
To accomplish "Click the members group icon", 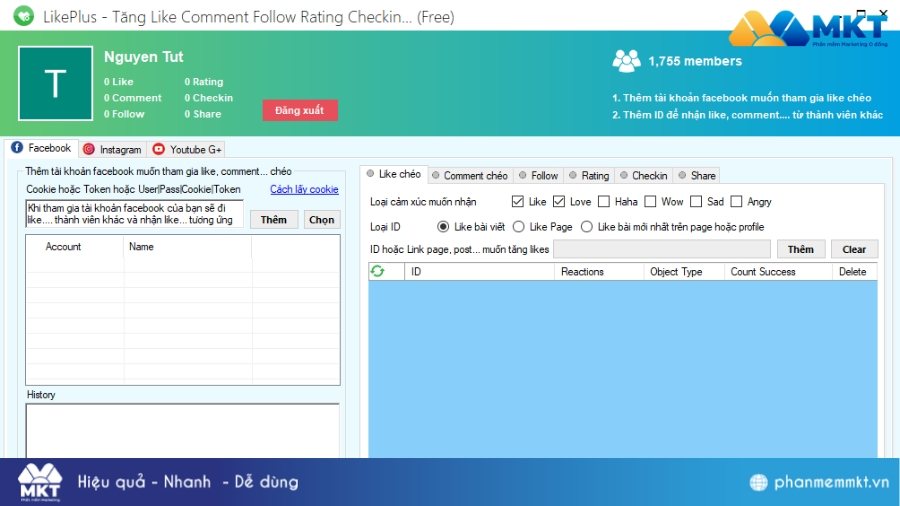I will pos(626,61).
